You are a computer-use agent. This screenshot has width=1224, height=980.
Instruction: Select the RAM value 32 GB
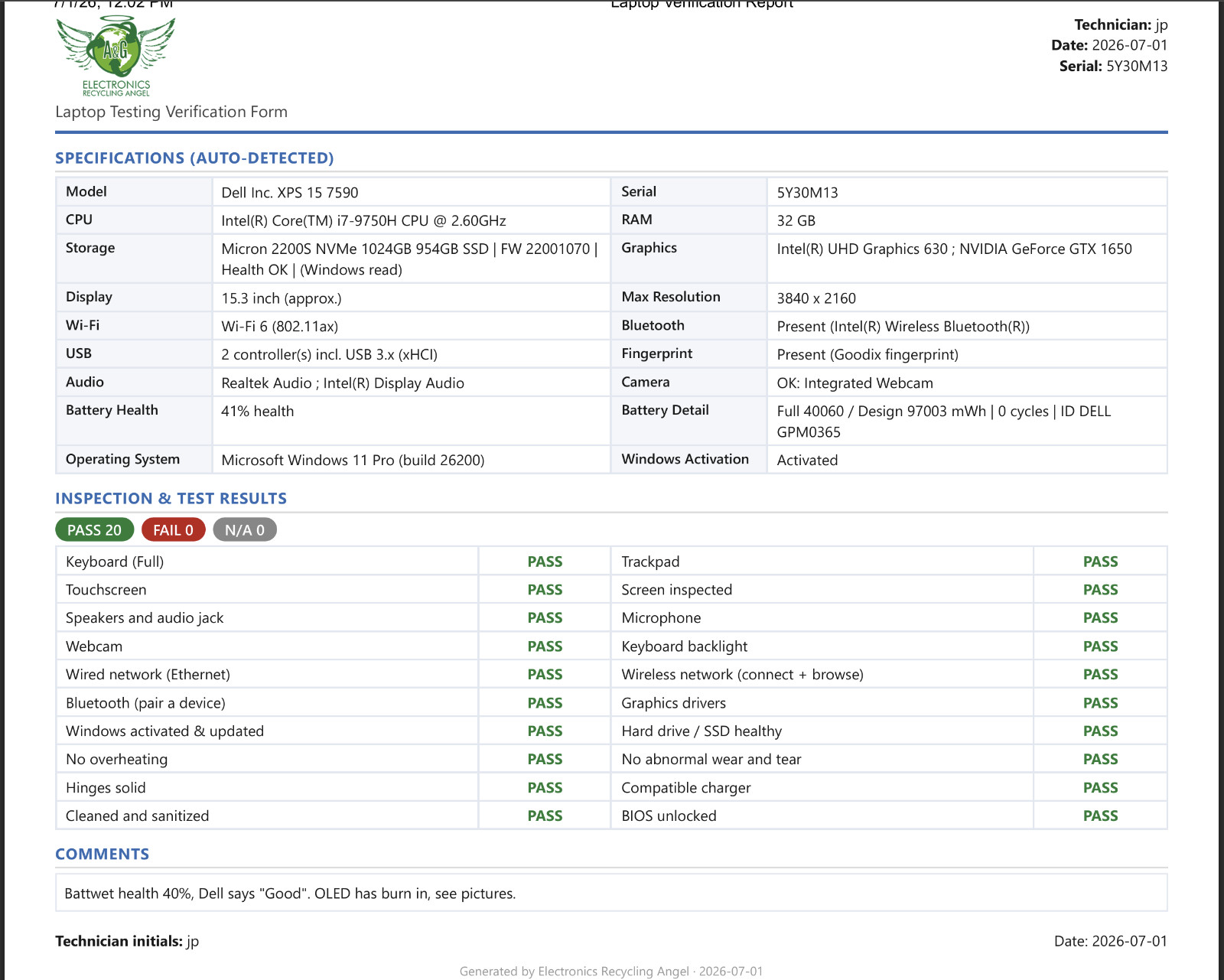[796, 221]
